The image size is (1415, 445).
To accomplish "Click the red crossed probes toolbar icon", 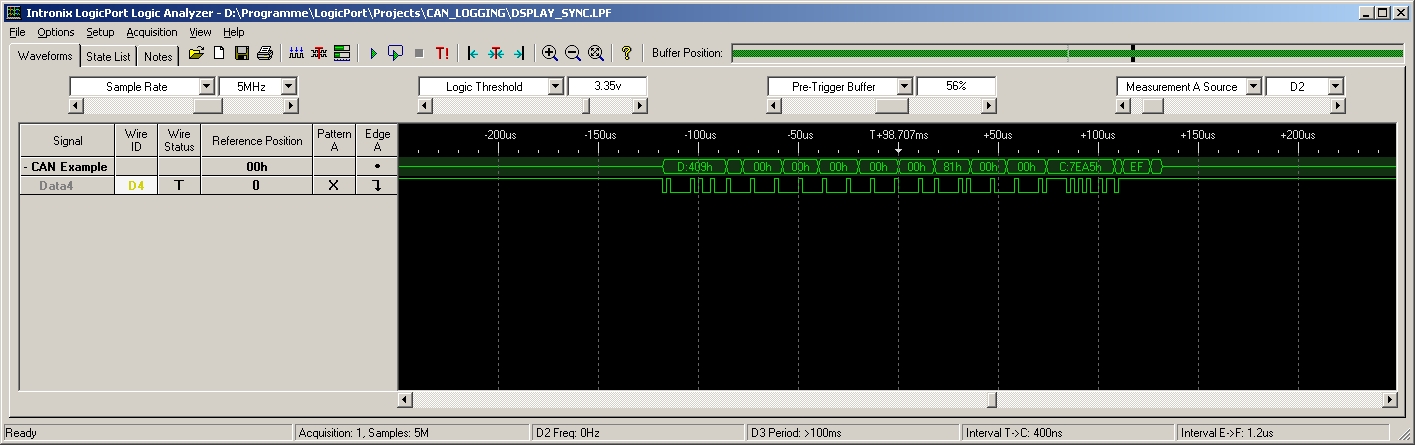I will point(319,53).
